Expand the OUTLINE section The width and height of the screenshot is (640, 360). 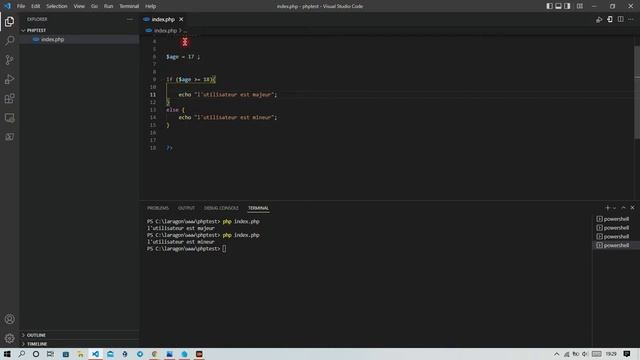click(x=79, y=335)
